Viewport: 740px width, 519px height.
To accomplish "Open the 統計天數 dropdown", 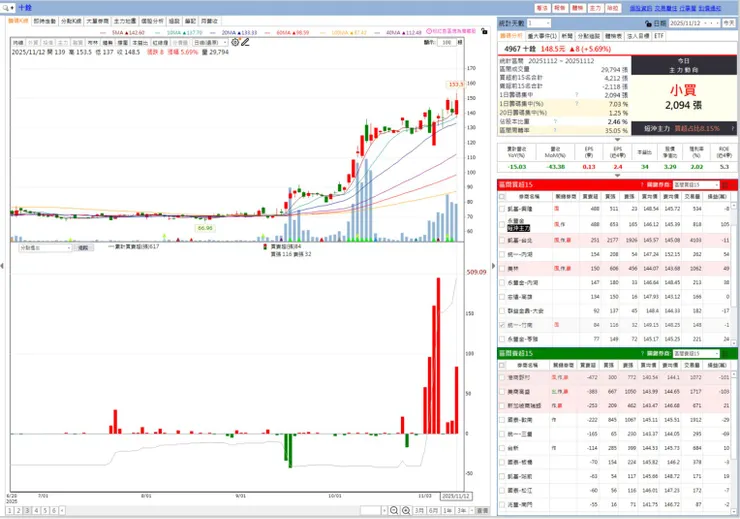I will (x=538, y=23).
